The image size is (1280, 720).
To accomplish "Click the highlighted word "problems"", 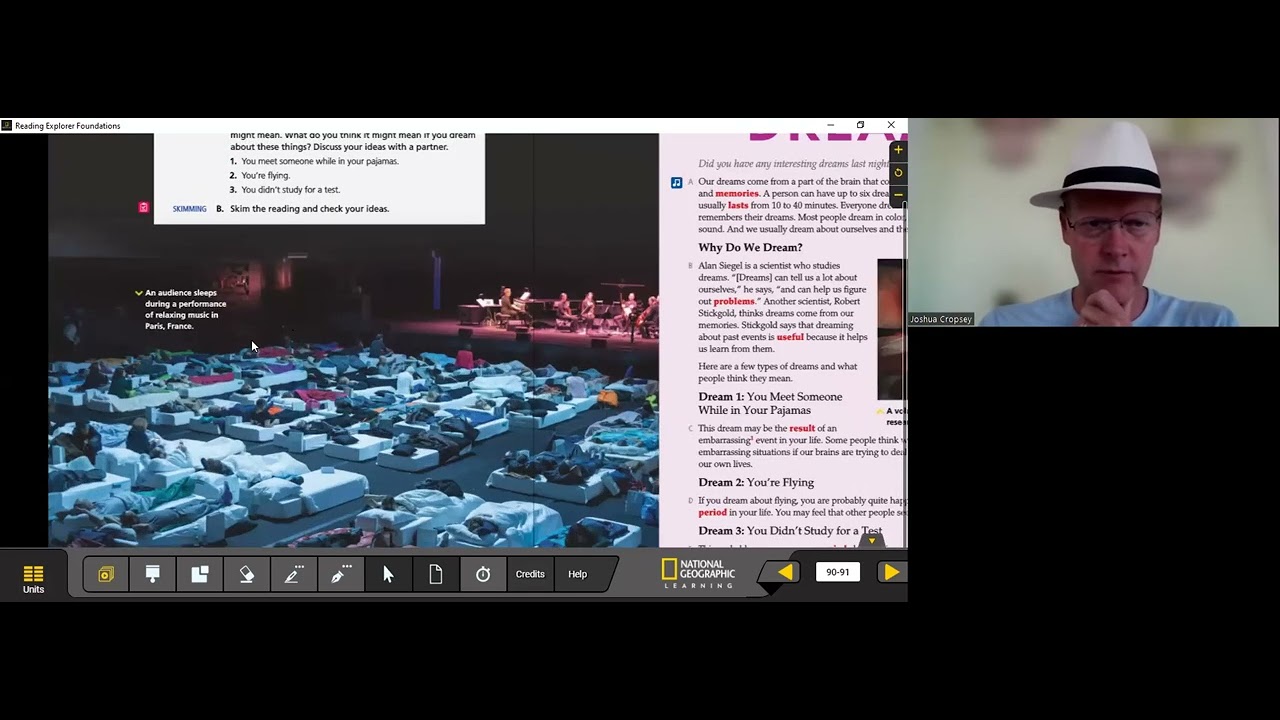I will point(734,301).
